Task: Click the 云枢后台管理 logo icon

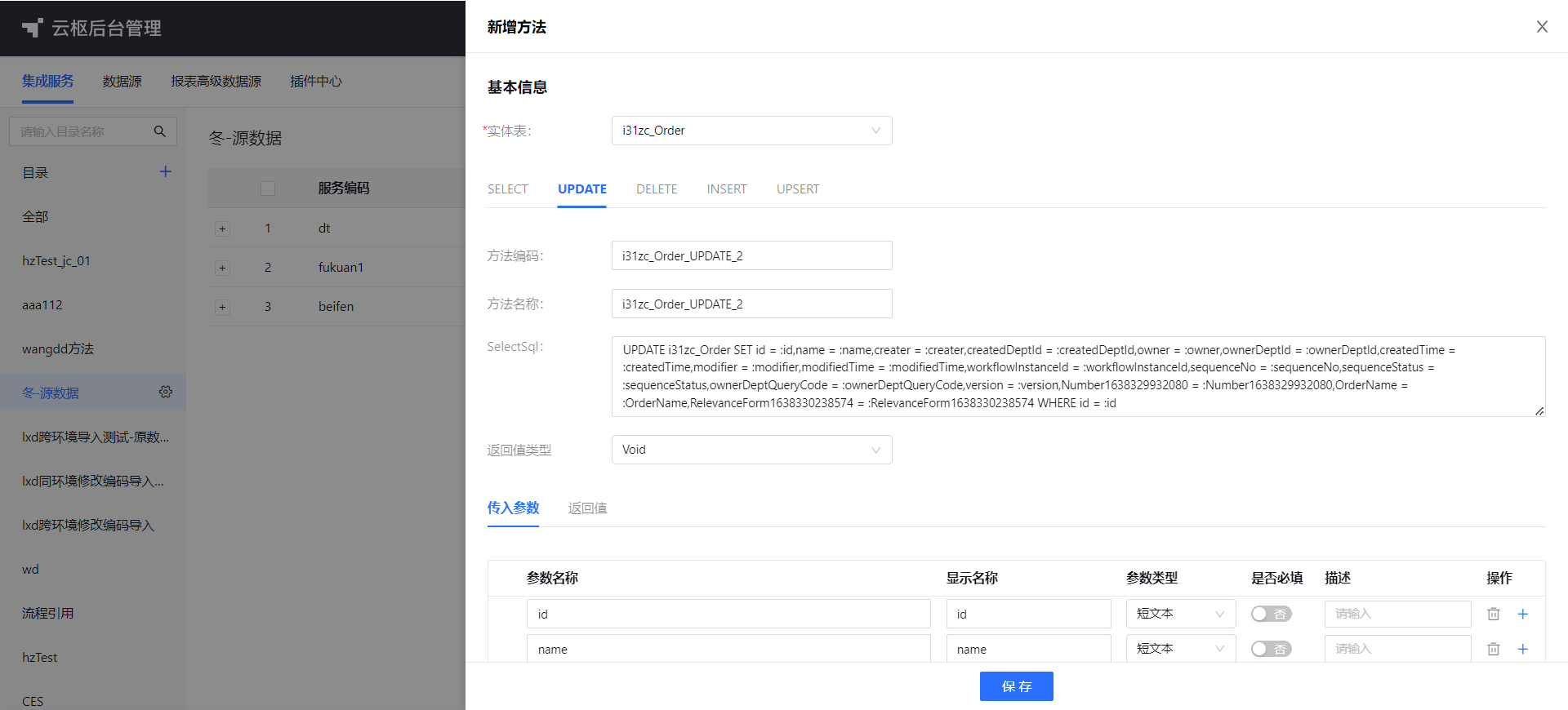Action: pyautogui.click(x=32, y=28)
